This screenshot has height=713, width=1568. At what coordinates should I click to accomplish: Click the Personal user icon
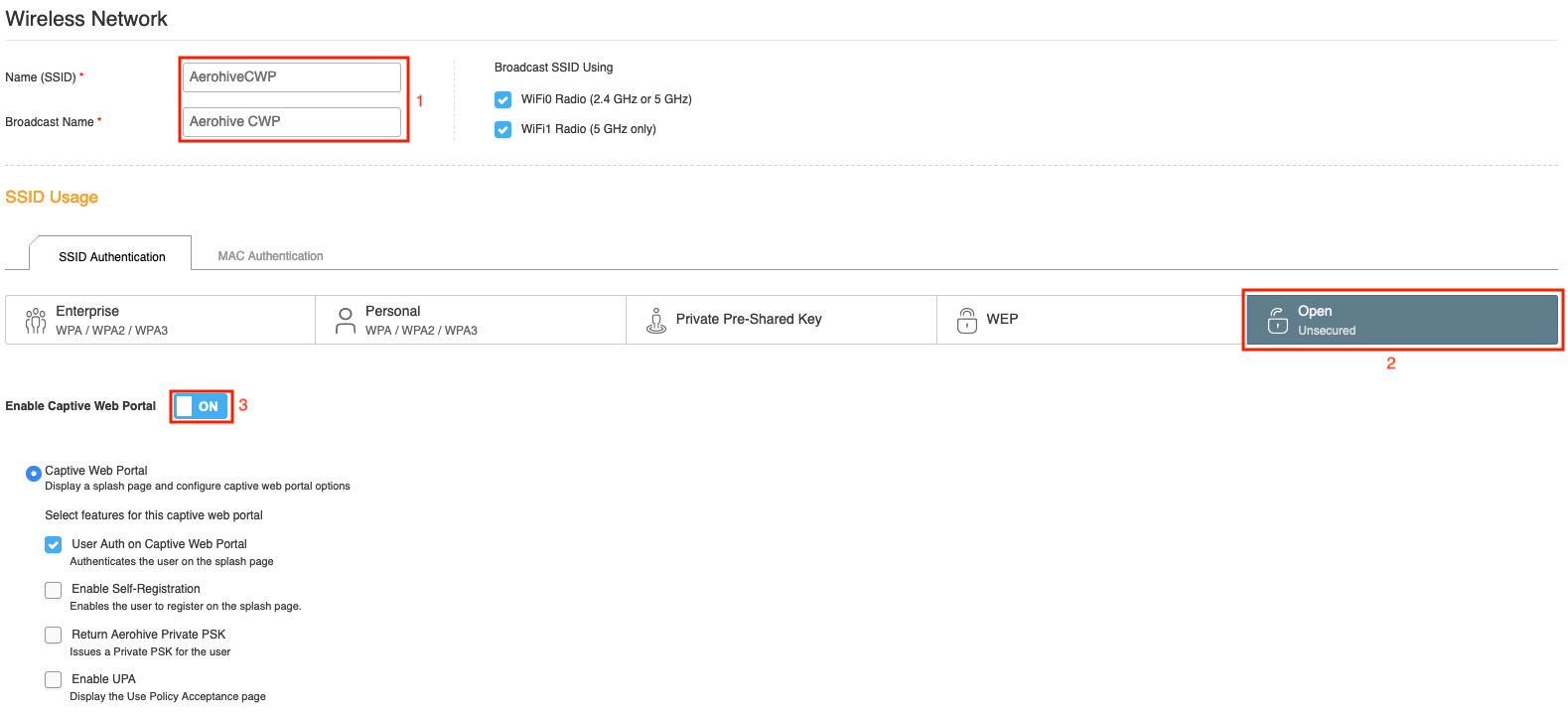click(346, 320)
